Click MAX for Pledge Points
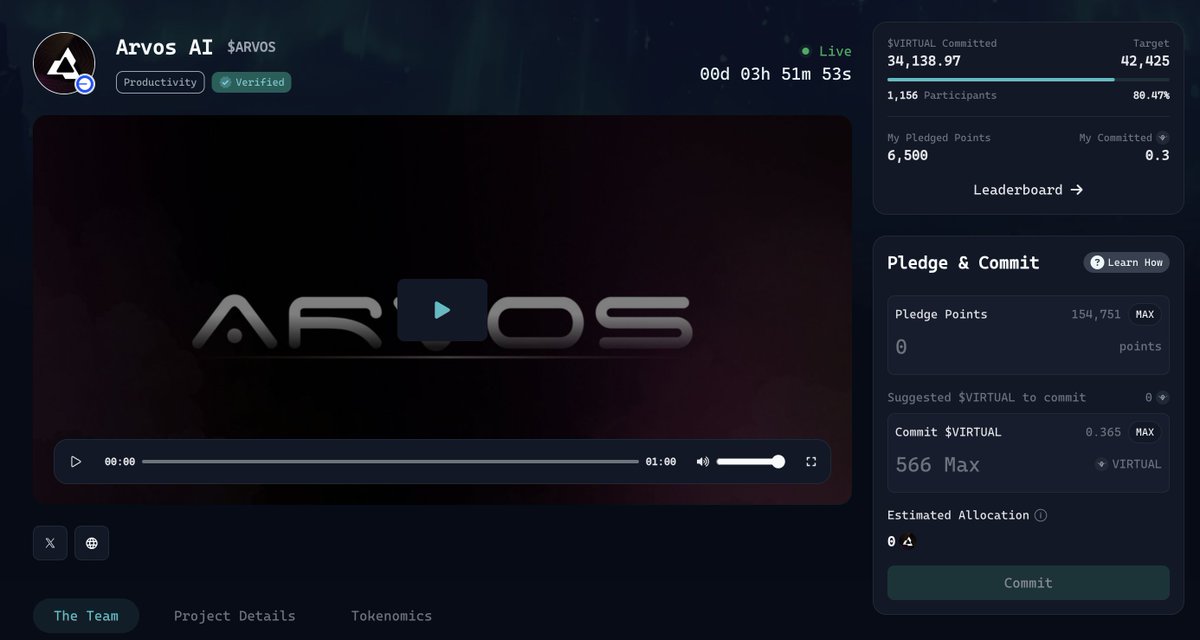Screen dimensions: 1200x640 [x=1145, y=314]
